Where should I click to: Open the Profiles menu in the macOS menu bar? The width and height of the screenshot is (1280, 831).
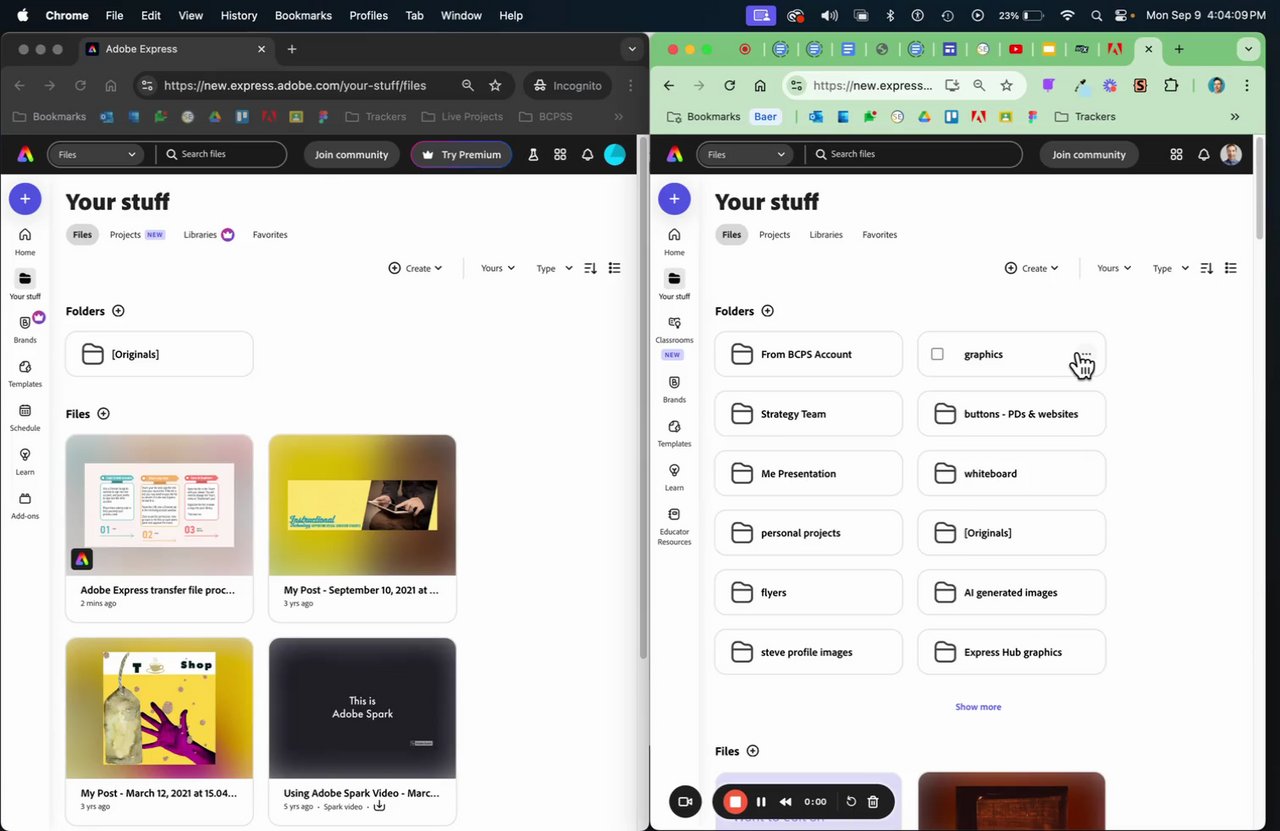pyautogui.click(x=368, y=15)
